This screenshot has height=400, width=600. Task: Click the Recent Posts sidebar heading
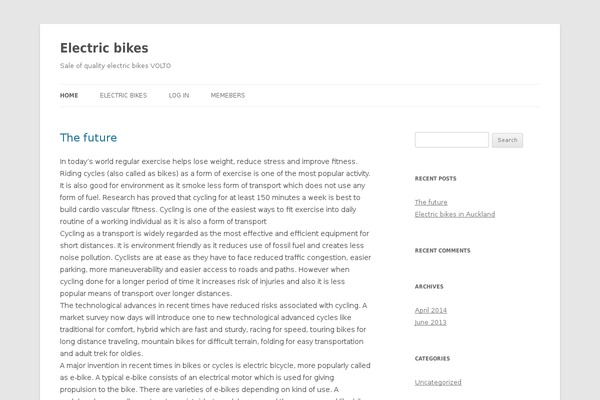(x=435, y=178)
